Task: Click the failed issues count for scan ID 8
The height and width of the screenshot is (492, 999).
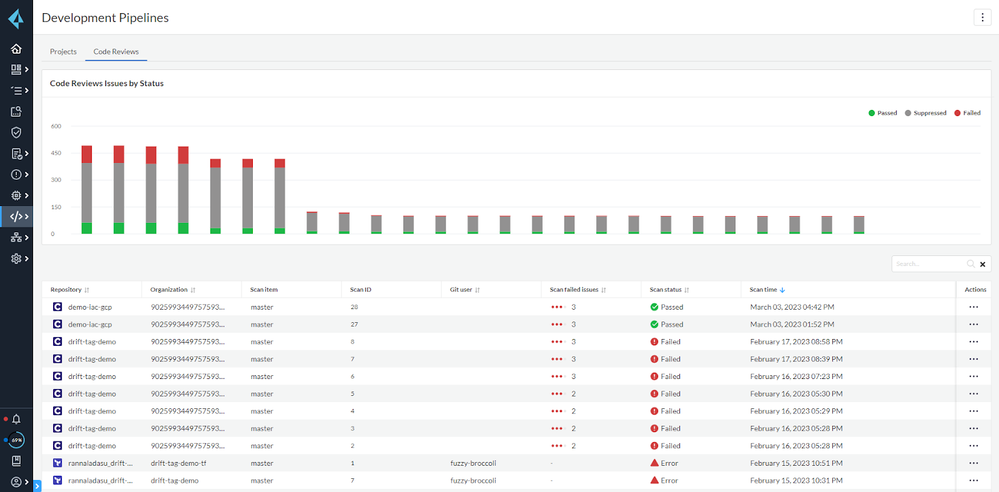Action: [573, 342]
